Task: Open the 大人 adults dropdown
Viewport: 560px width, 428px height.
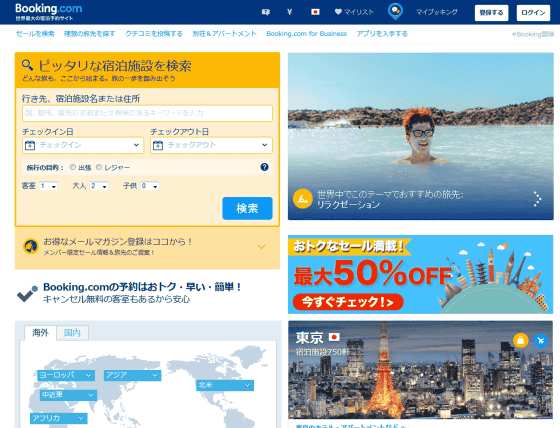Action: [x=99, y=186]
